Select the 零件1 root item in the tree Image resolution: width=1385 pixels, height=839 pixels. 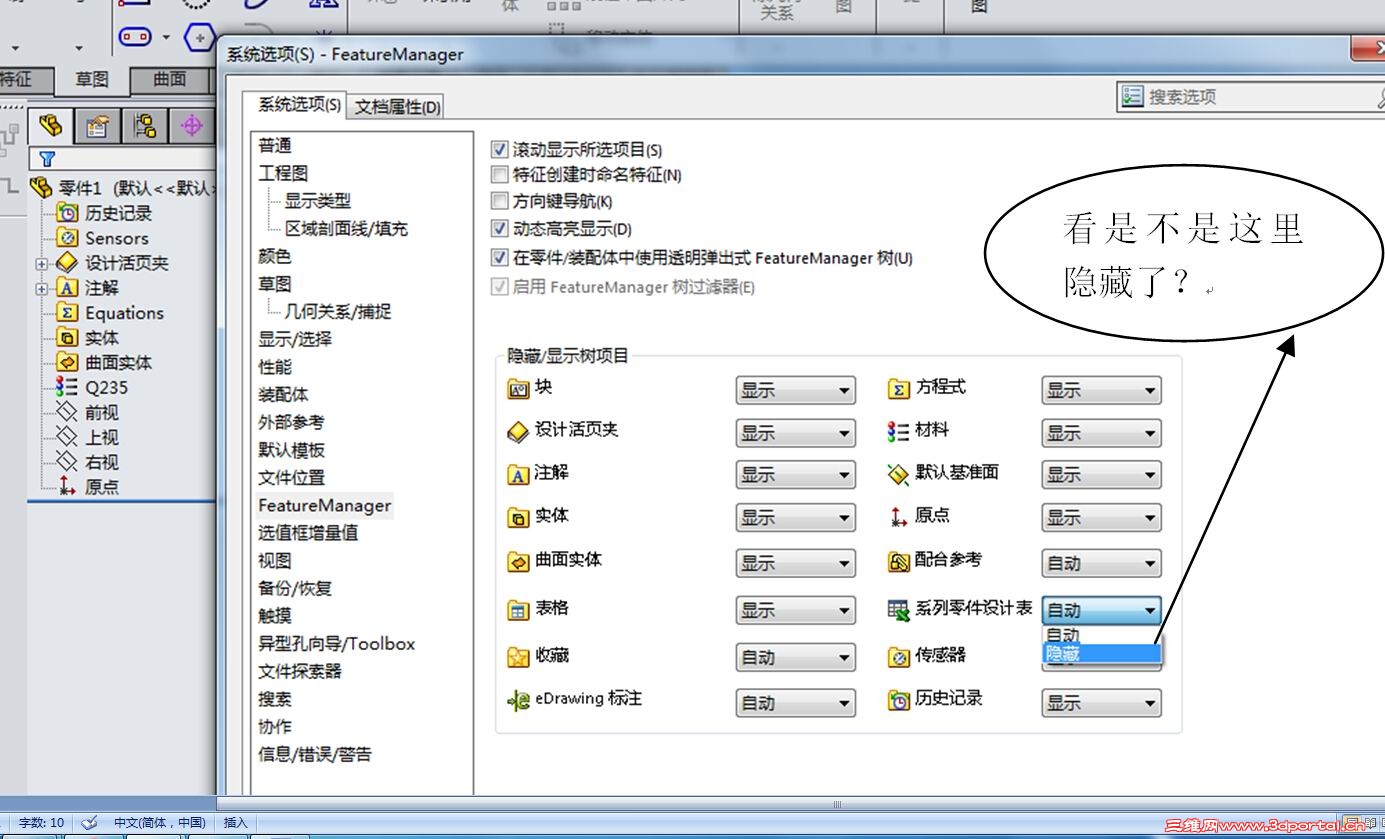coord(125,188)
